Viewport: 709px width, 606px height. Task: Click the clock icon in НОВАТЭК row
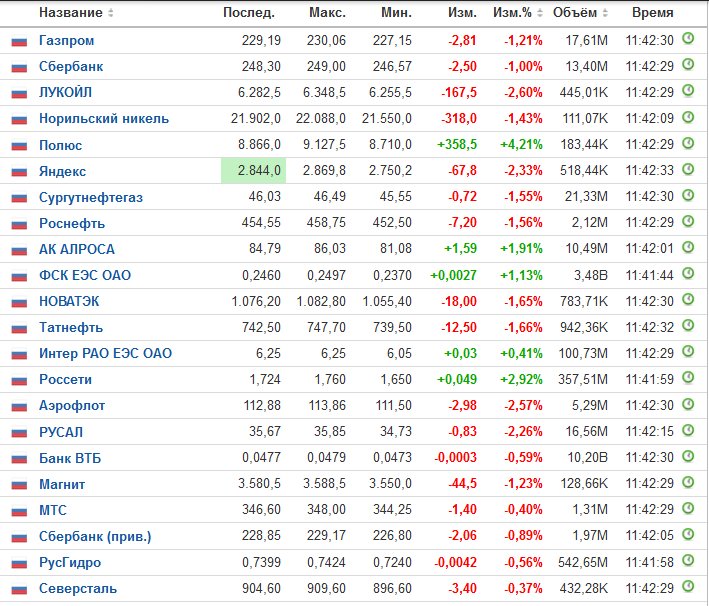click(x=688, y=299)
